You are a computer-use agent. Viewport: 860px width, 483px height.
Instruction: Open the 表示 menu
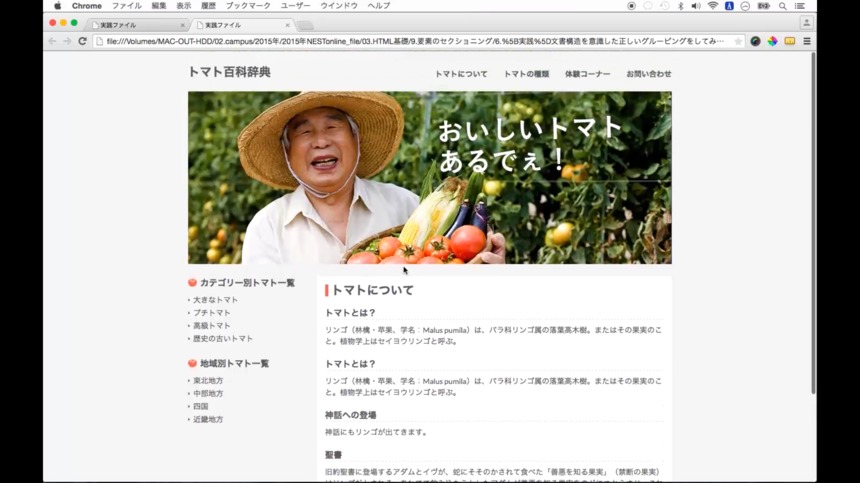[184, 6]
